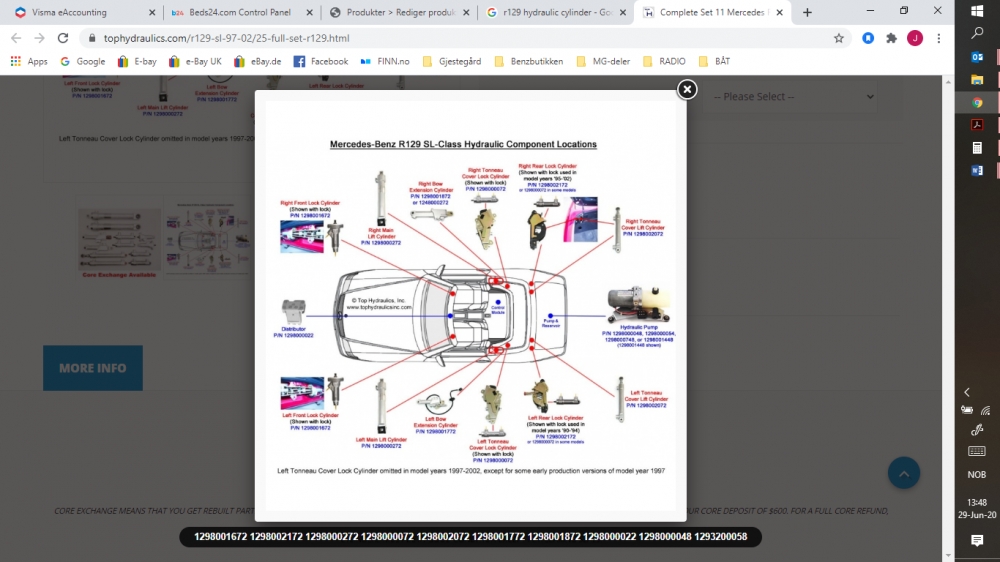Image resolution: width=1000 pixels, height=562 pixels.
Task: View site security lock icon
Action: point(92,38)
